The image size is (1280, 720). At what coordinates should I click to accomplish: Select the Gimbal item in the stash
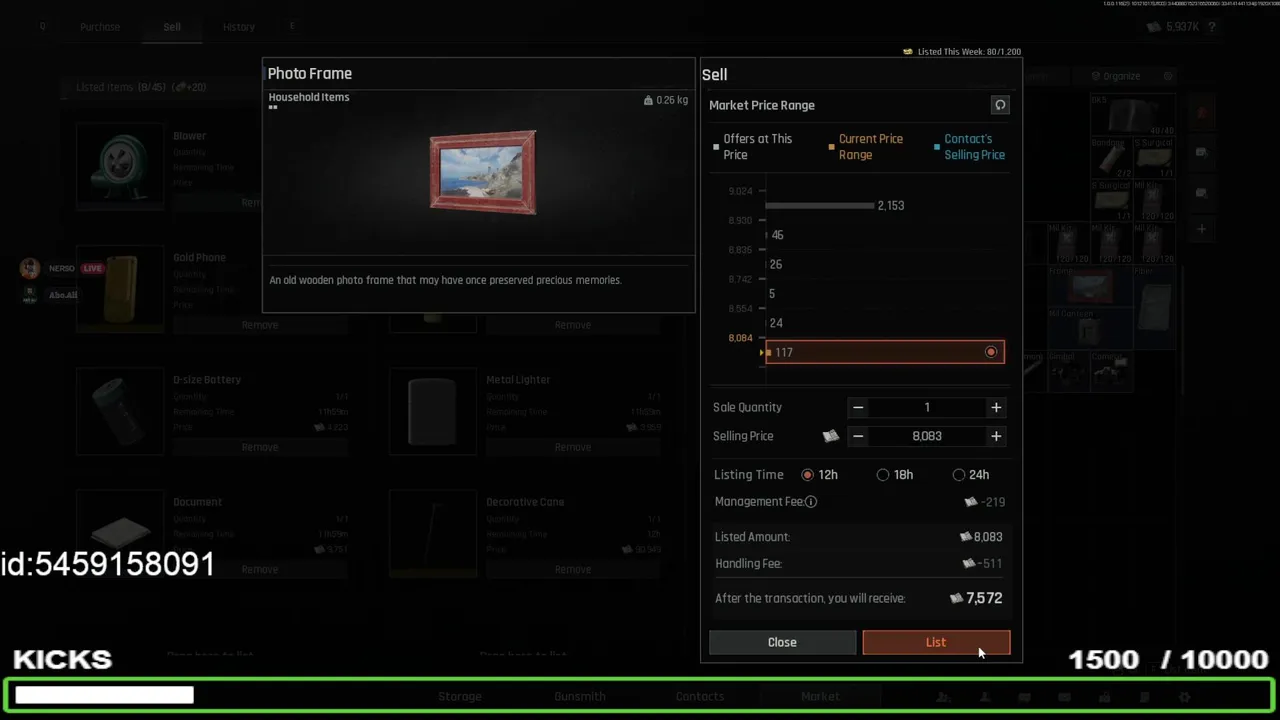click(x=1068, y=369)
